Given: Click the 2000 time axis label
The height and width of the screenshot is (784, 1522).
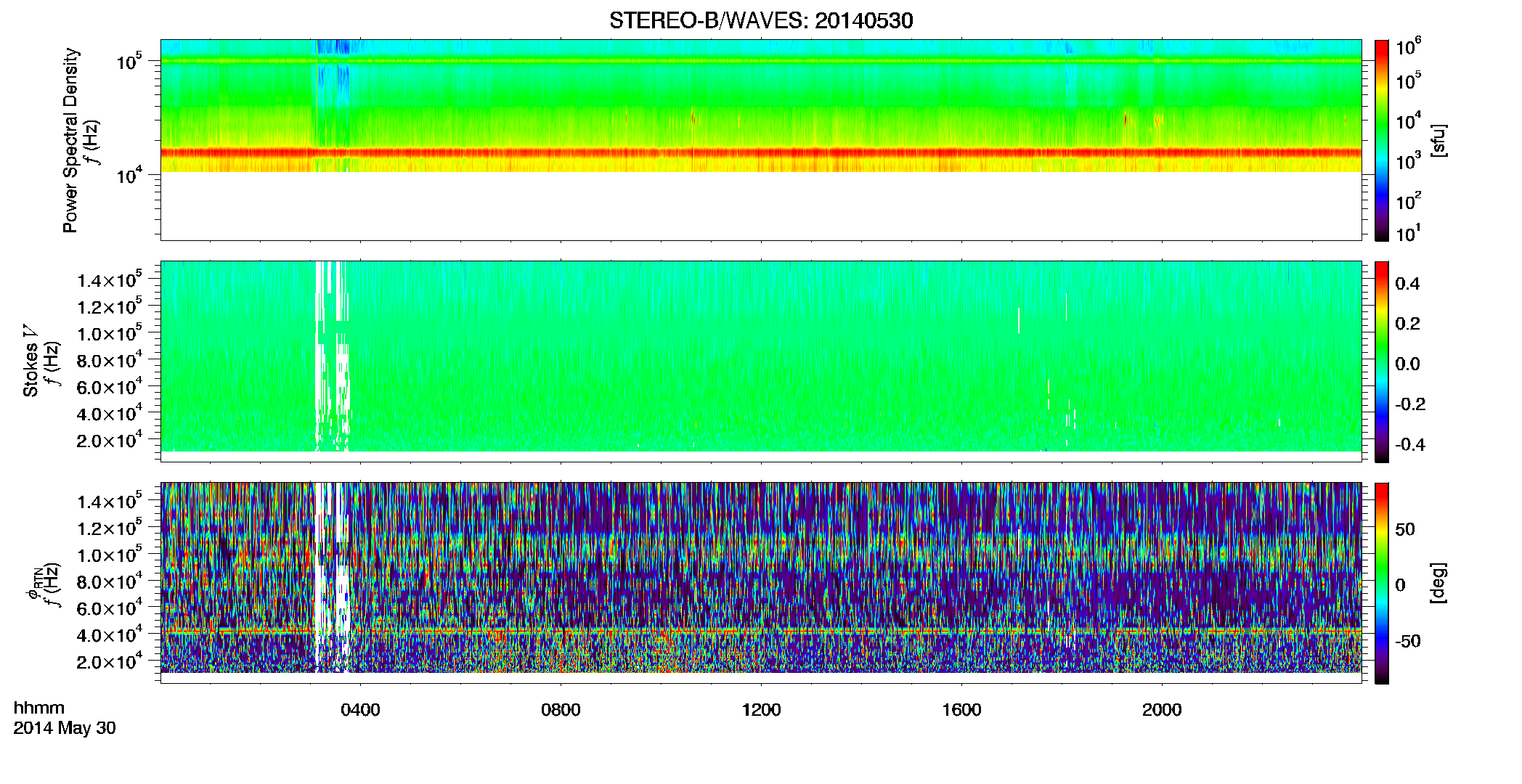Looking at the screenshot, I should pos(1162,710).
